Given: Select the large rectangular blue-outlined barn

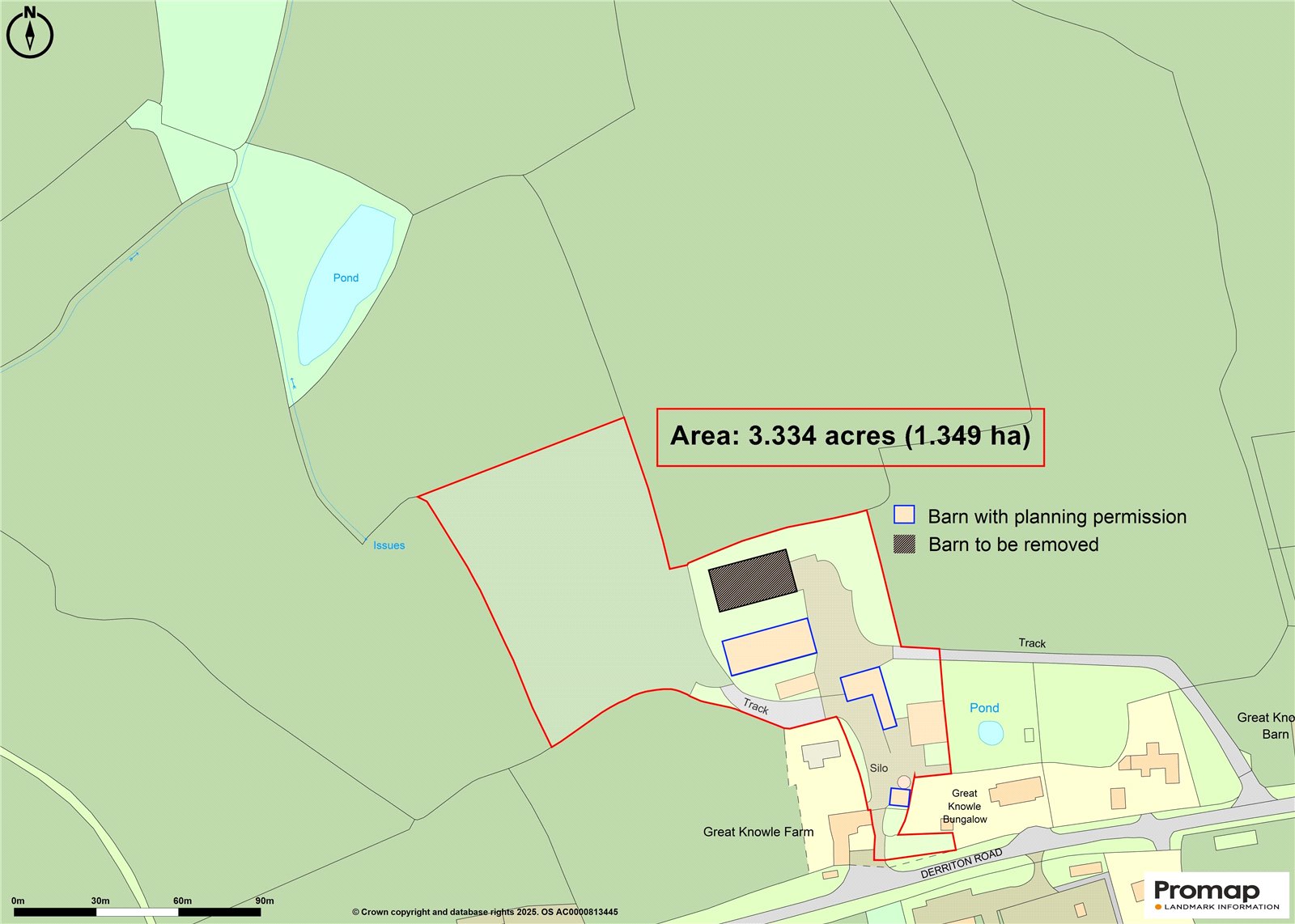Looking at the screenshot, I should pos(769,646).
